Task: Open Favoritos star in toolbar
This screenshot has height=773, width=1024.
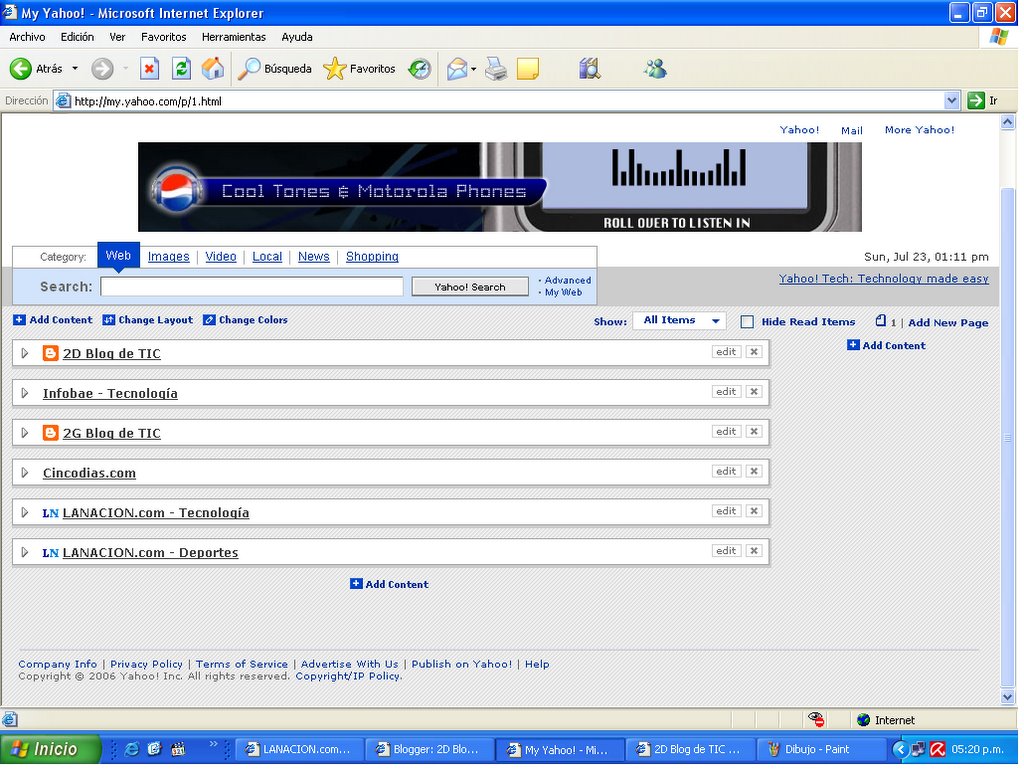Action: pos(359,69)
